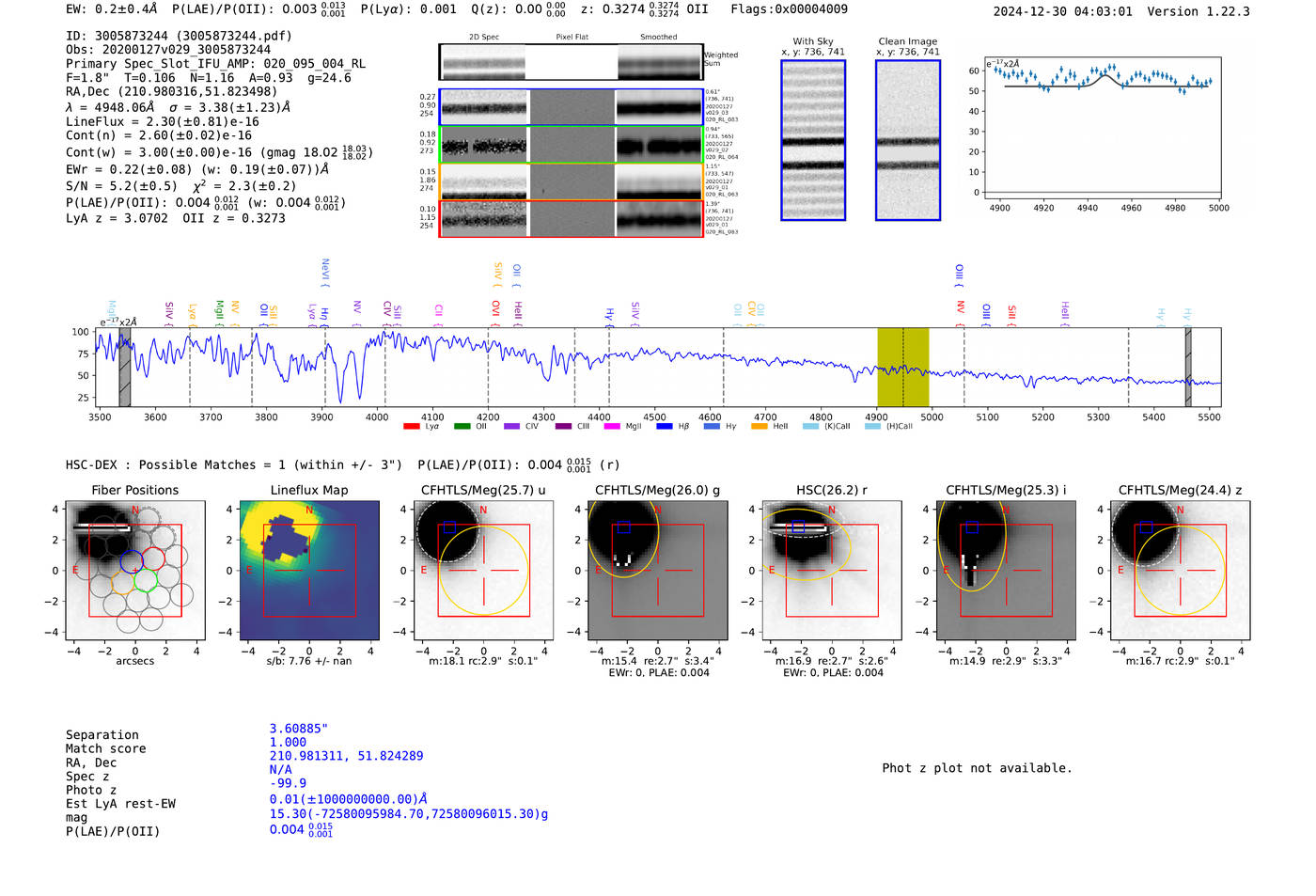Open the HSC(26.2) r cutout

tap(831, 570)
